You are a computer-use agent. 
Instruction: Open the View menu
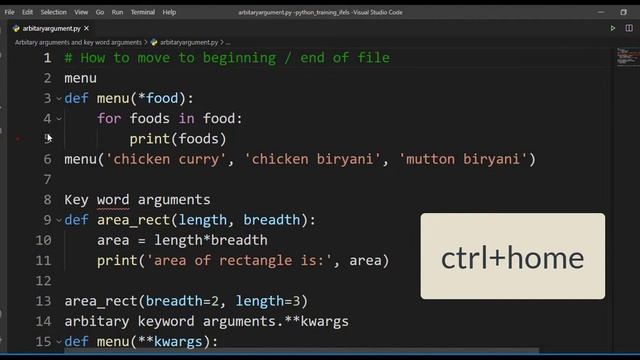click(81, 12)
